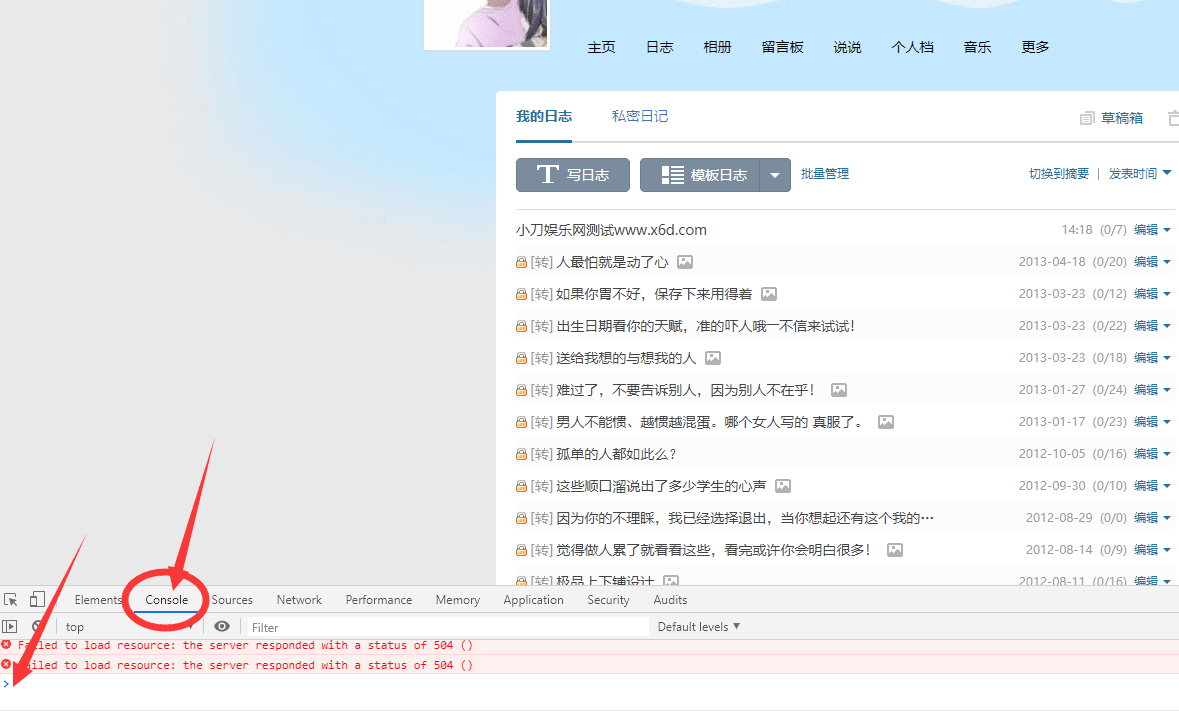Select 相册 in the top navigation

point(717,46)
